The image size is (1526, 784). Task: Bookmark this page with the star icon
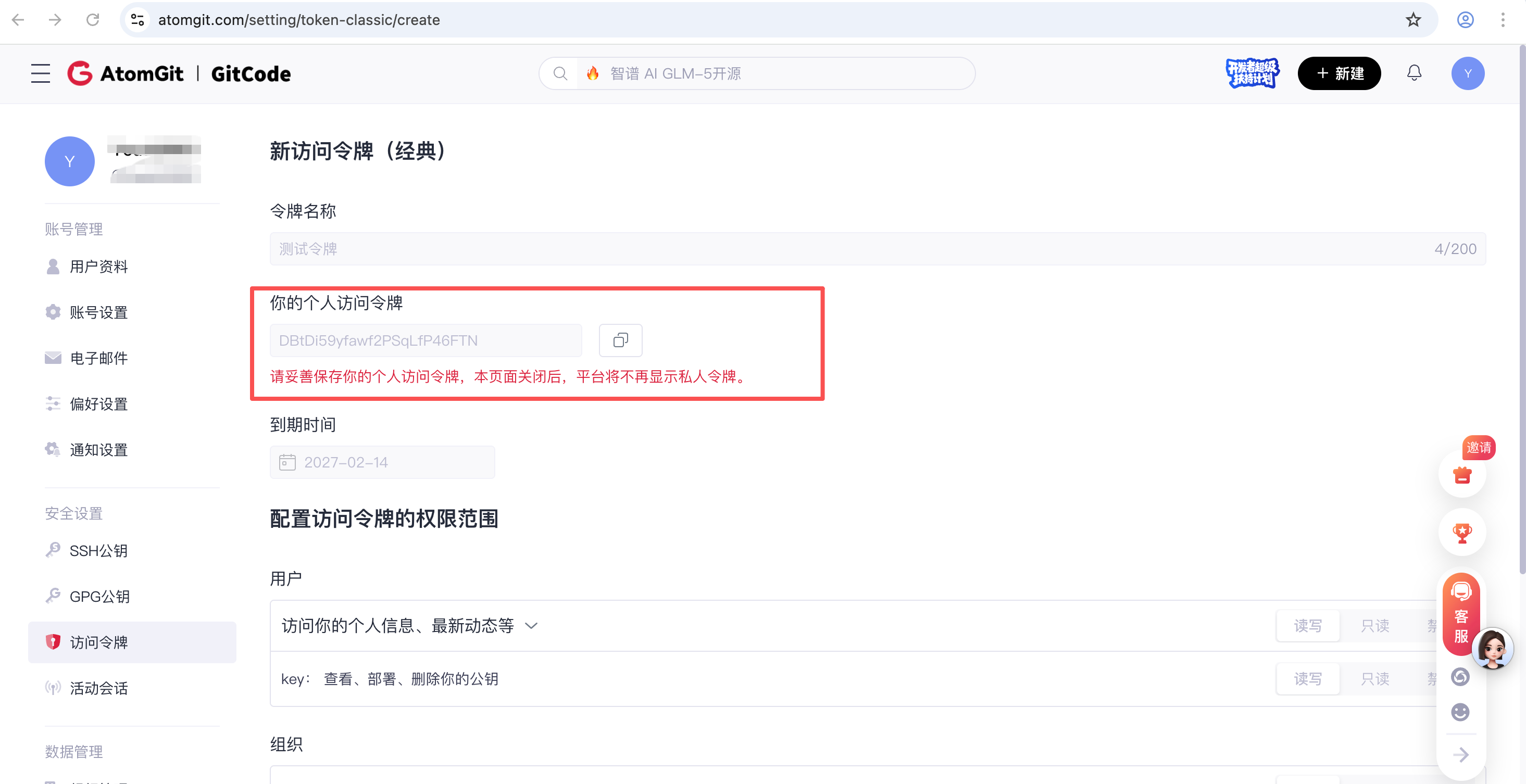[x=1414, y=20]
